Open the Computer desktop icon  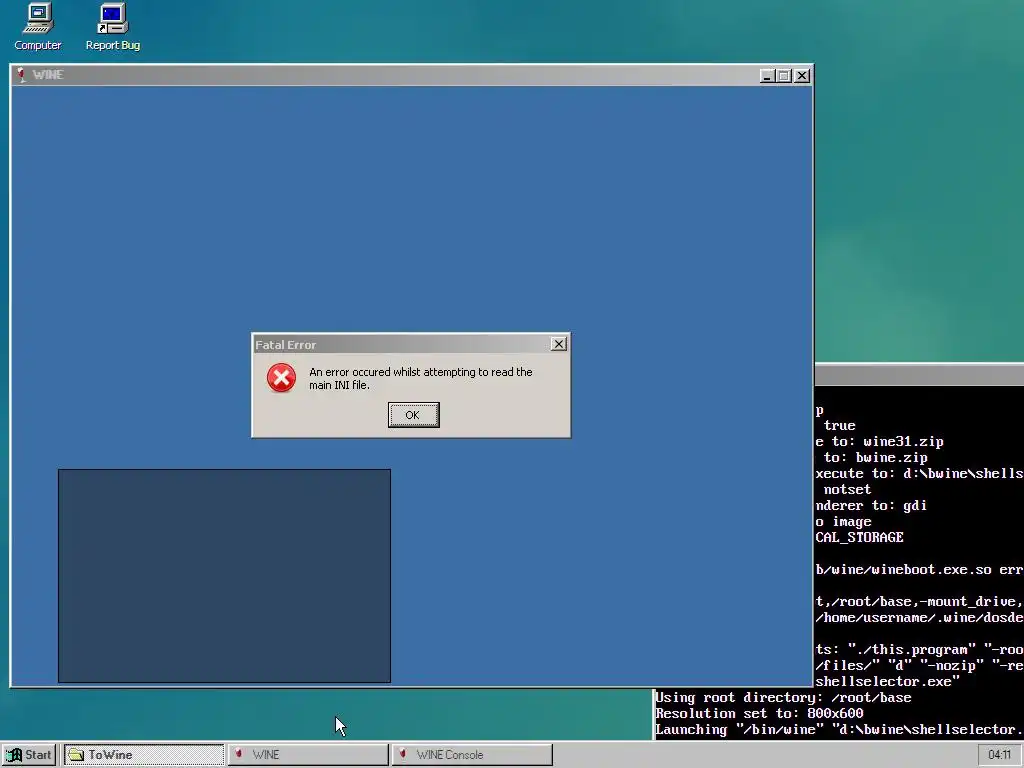(38, 27)
